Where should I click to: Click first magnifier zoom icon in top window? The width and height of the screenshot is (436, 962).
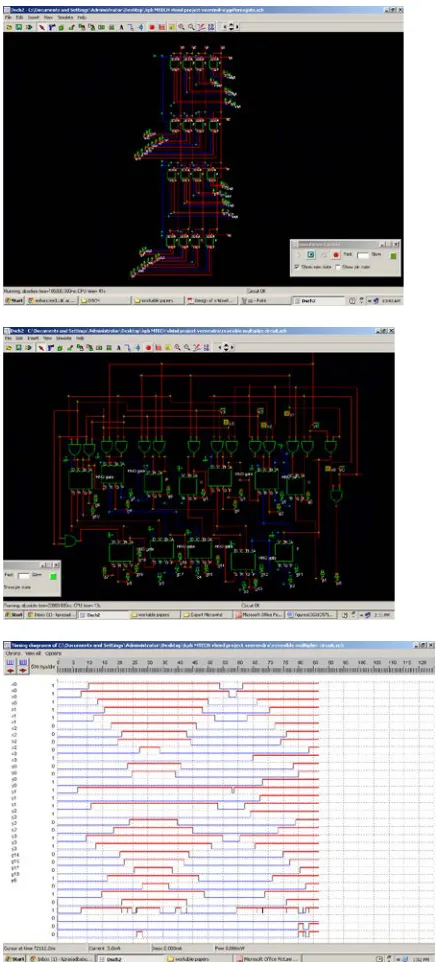click(180, 27)
